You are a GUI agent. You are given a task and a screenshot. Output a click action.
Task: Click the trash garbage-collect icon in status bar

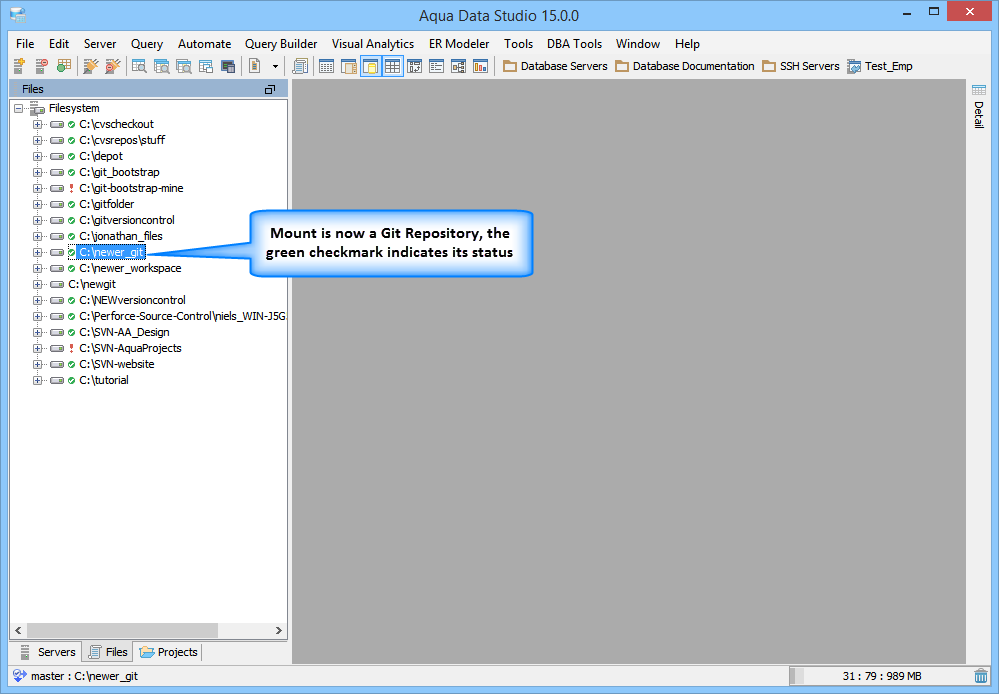coord(981,676)
